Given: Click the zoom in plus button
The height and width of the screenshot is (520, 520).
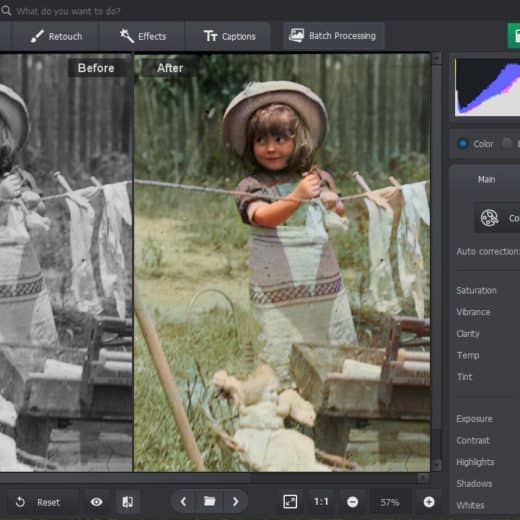Looking at the screenshot, I should click(x=429, y=502).
